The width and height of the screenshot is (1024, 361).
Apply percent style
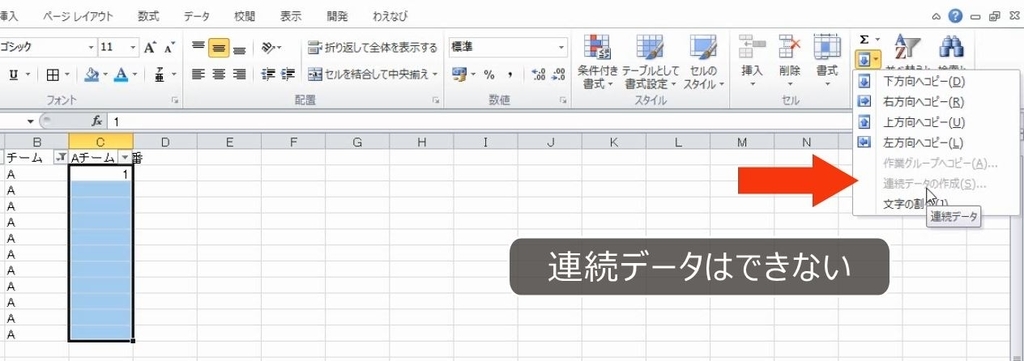coord(488,75)
